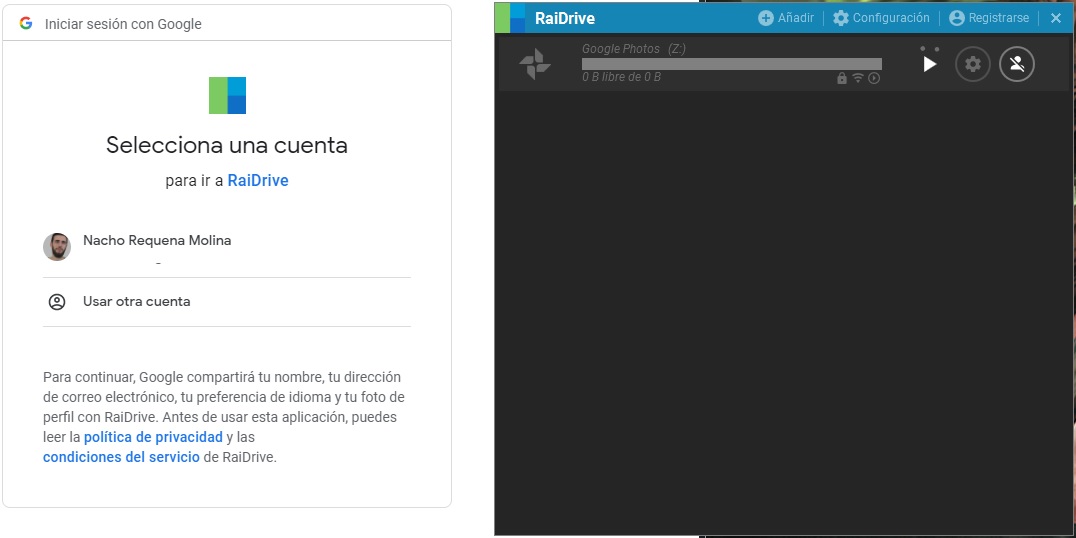Connect the Google Photos drive with play button
This screenshot has height=538, width=1076.
(x=930, y=64)
